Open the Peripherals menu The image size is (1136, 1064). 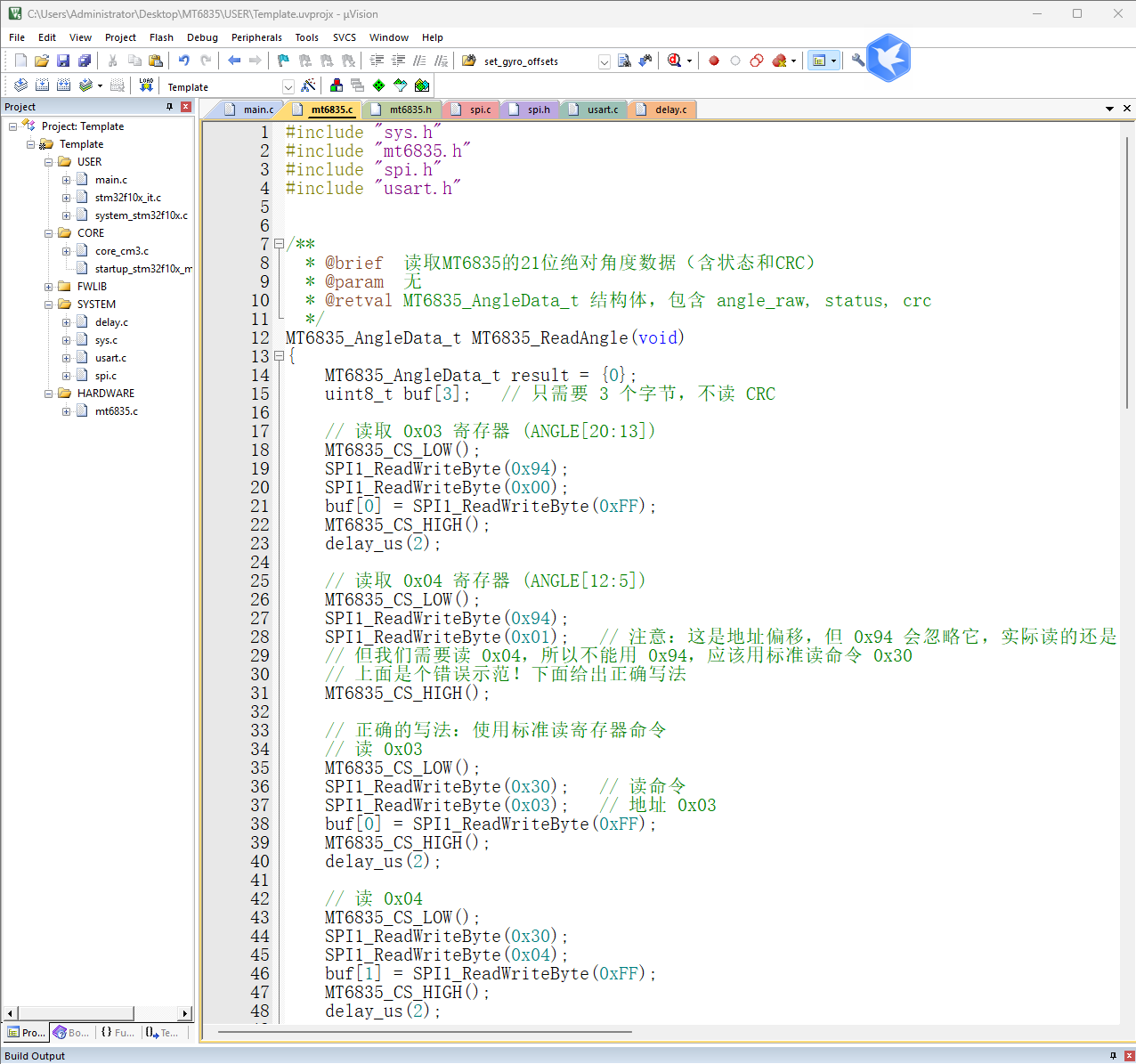tap(256, 37)
